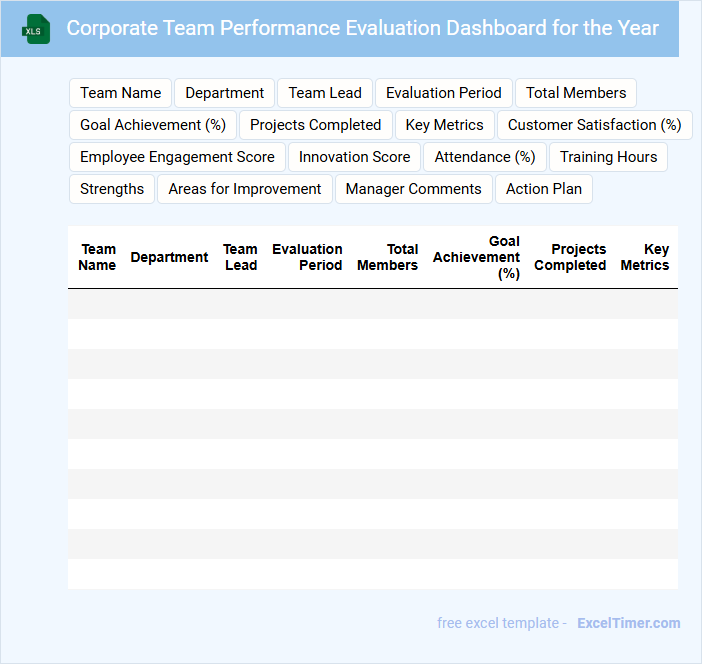Click the first empty table row
Viewport: 702px width, 664px height.
372,304
